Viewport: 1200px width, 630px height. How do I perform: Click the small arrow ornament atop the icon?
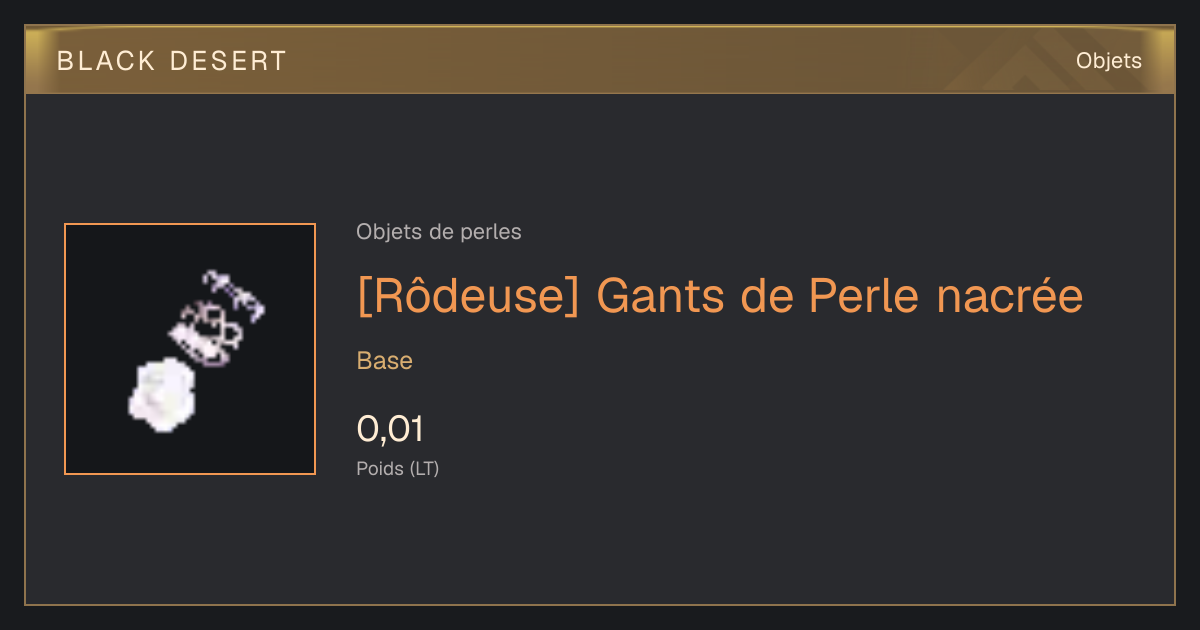(233, 293)
